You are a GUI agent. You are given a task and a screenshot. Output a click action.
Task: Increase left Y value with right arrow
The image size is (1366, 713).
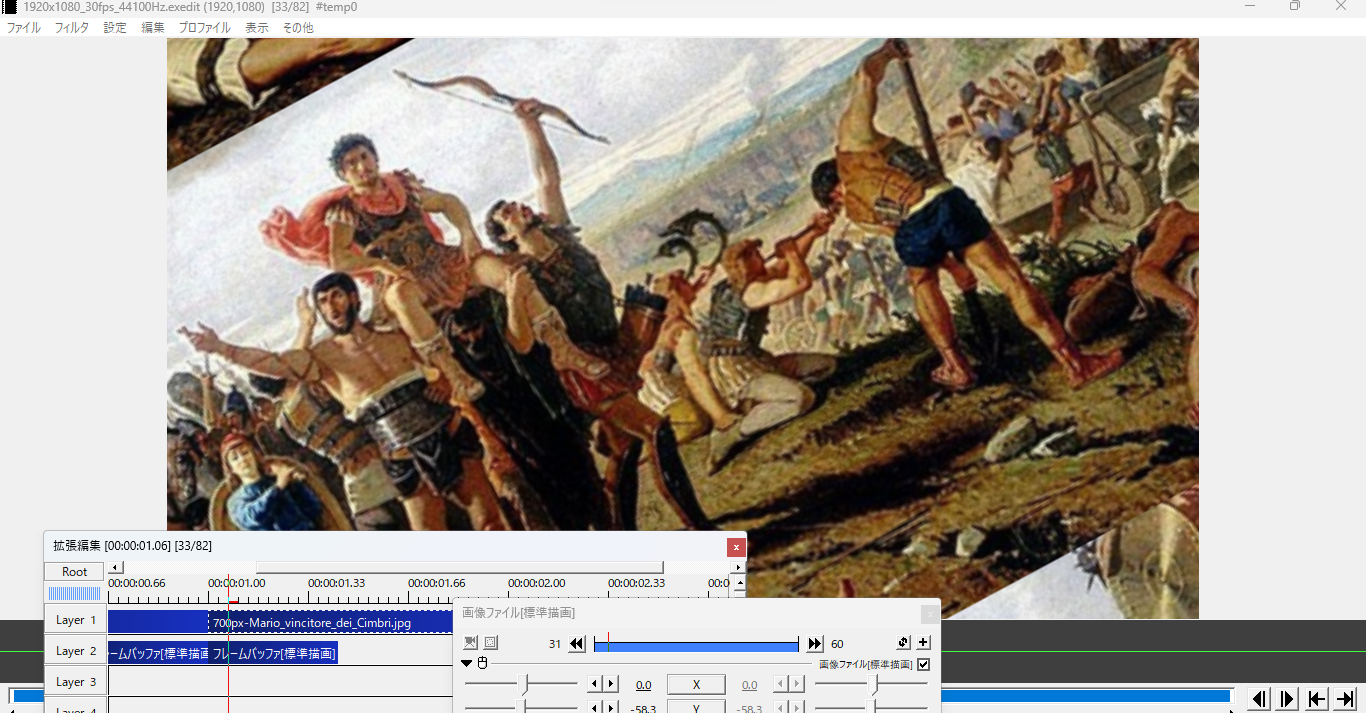[611, 707]
